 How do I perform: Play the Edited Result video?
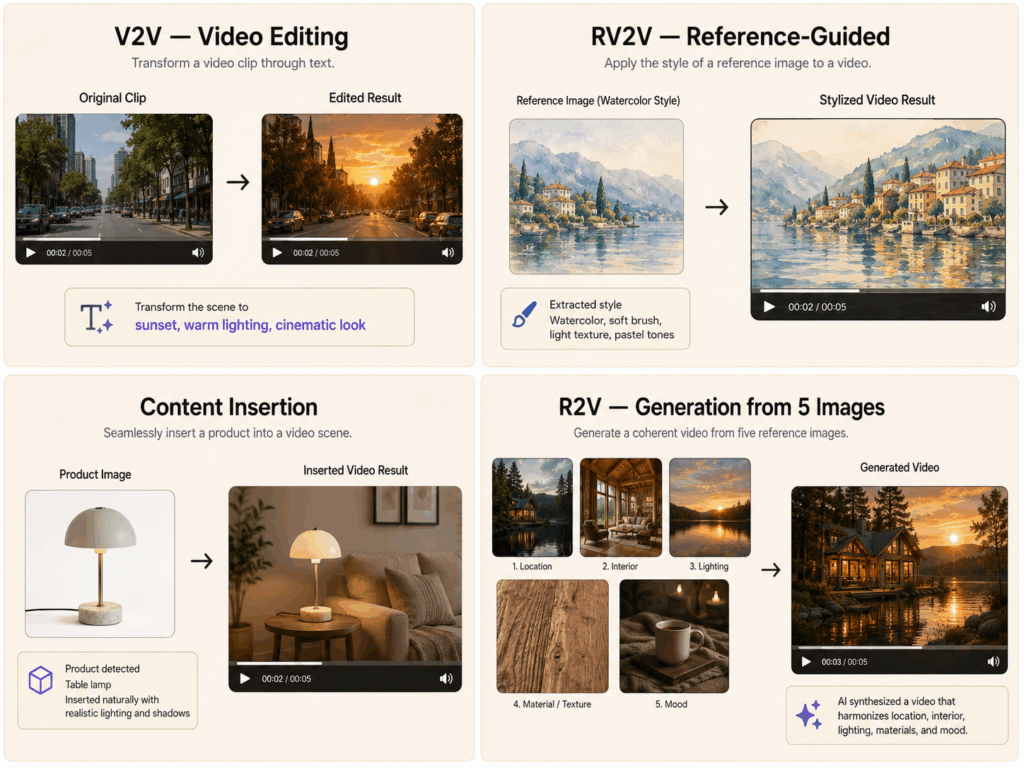[277, 253]
